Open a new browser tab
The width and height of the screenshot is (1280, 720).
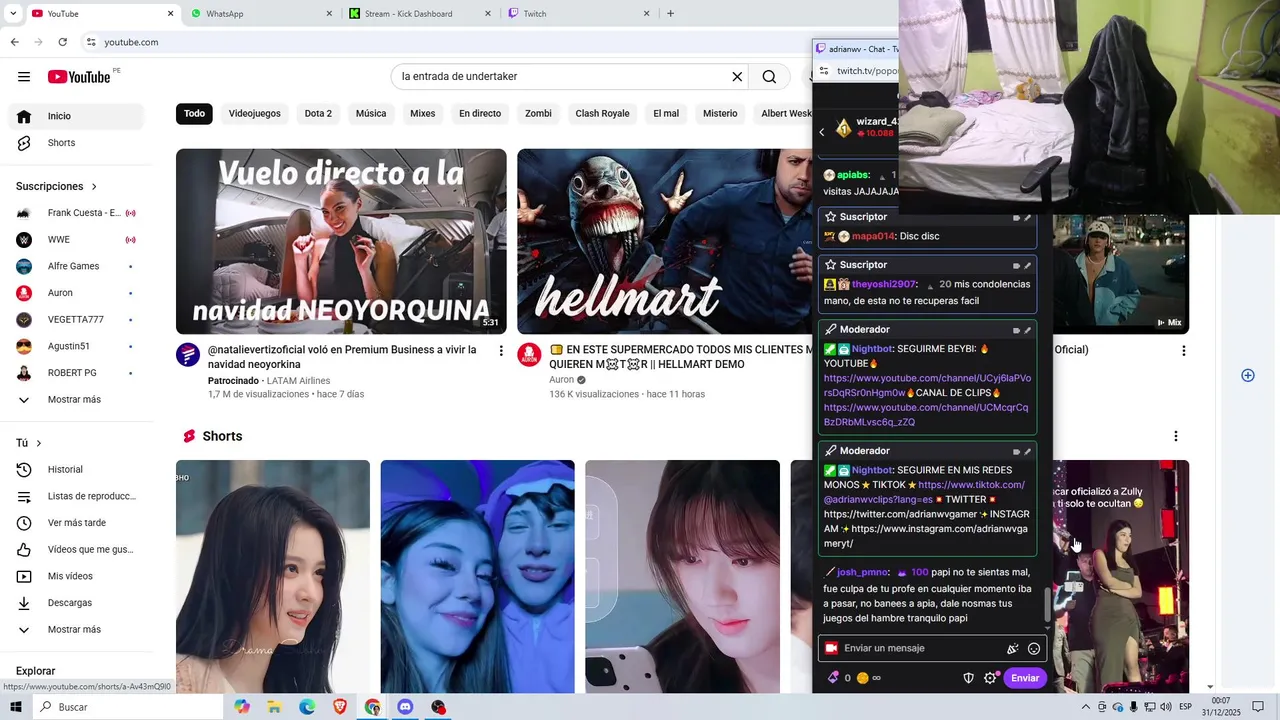click(x=670, y=14)
